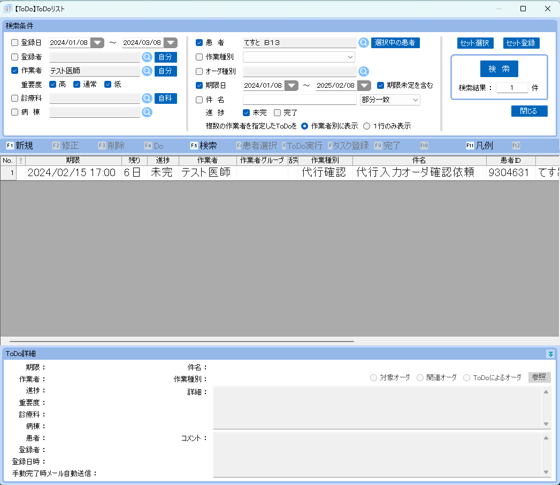Click search icon next to オーダ種別 field
560x485 pixels.
[364, 71]
